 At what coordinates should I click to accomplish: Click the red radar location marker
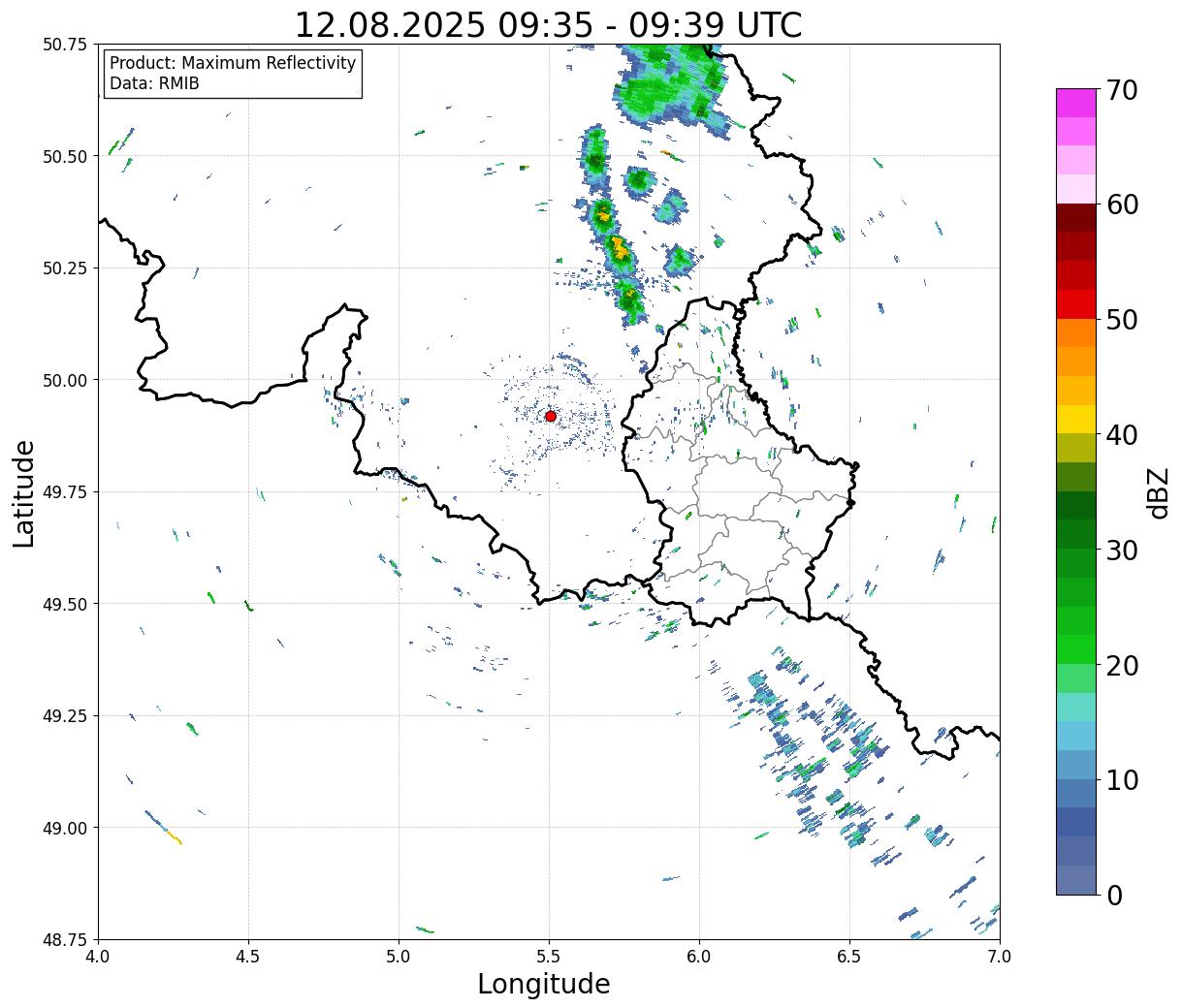click(x=550, y=416)
